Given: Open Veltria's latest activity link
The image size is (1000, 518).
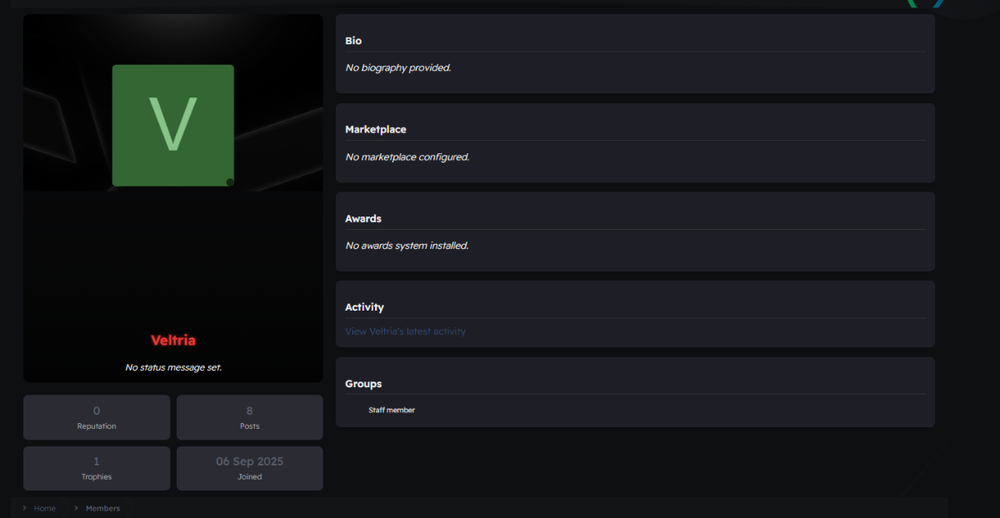Looking at the screenshot, I should pyautogui.click(x=405, y=331).
